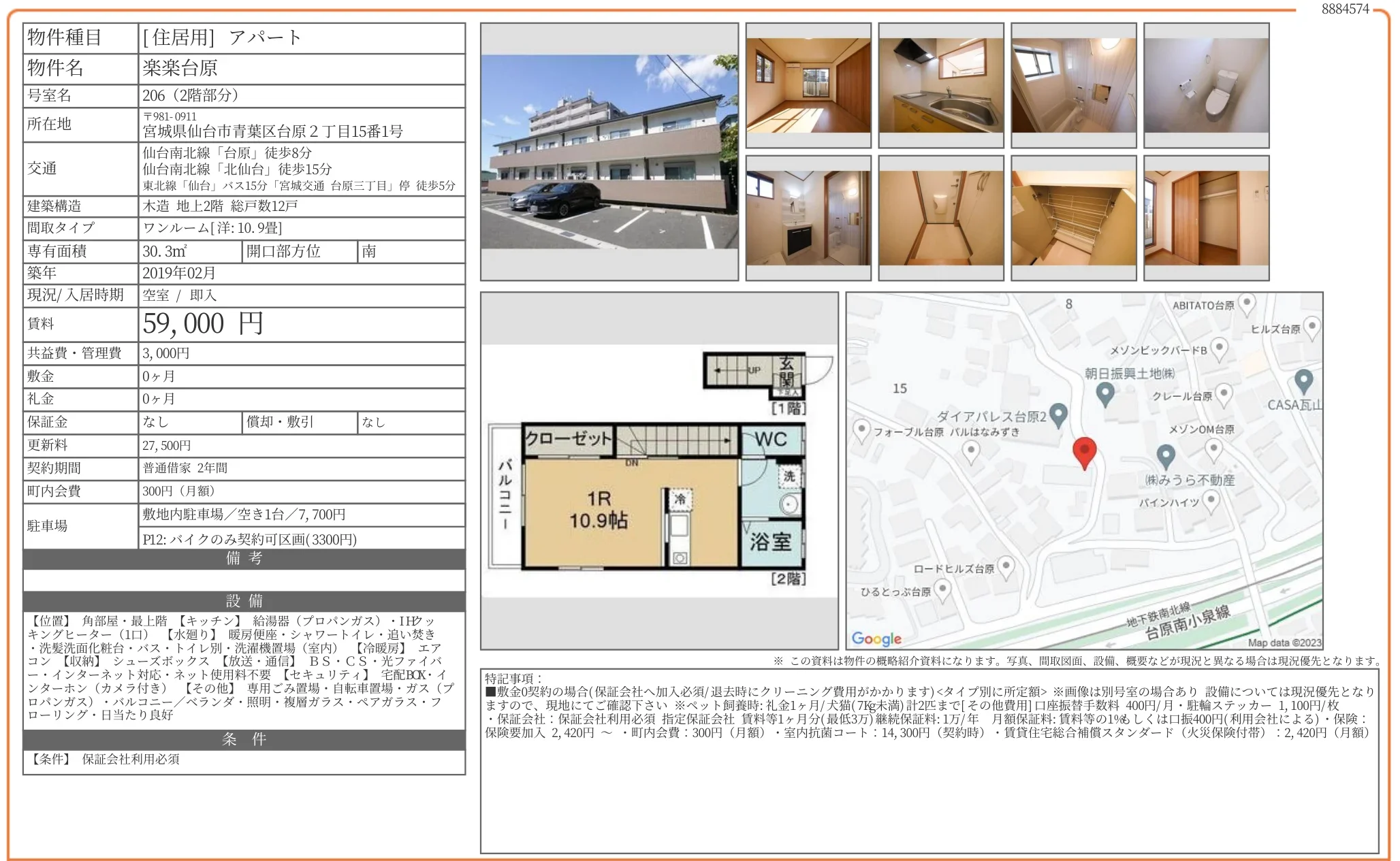Click the 朝日振興土地 map marker
1400x861 pixels.
click(x=1105, y=393)
